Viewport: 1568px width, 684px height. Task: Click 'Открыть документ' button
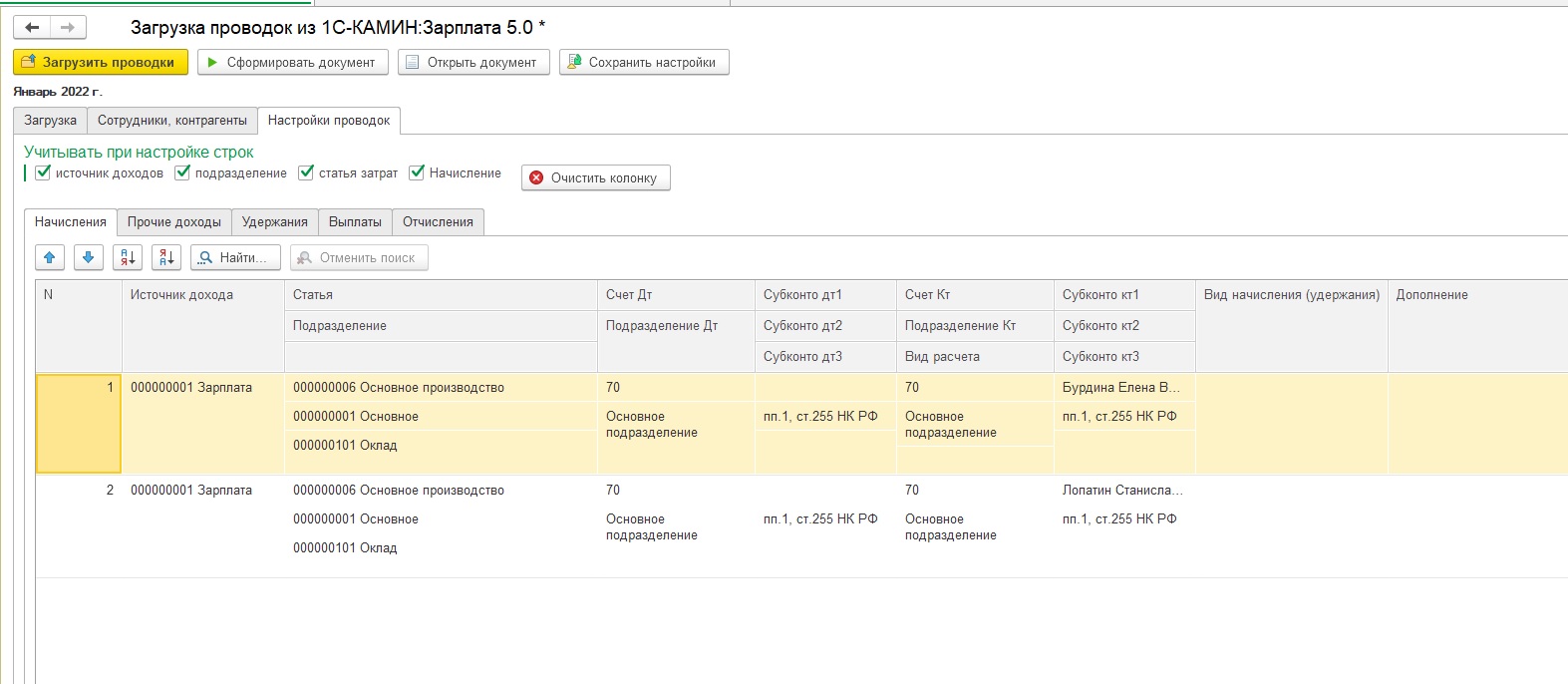pos(473,62)
